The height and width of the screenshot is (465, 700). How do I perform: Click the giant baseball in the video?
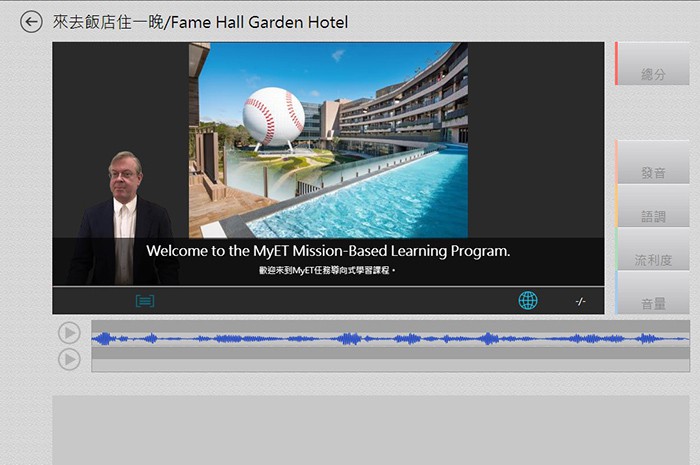coord(273,117)
